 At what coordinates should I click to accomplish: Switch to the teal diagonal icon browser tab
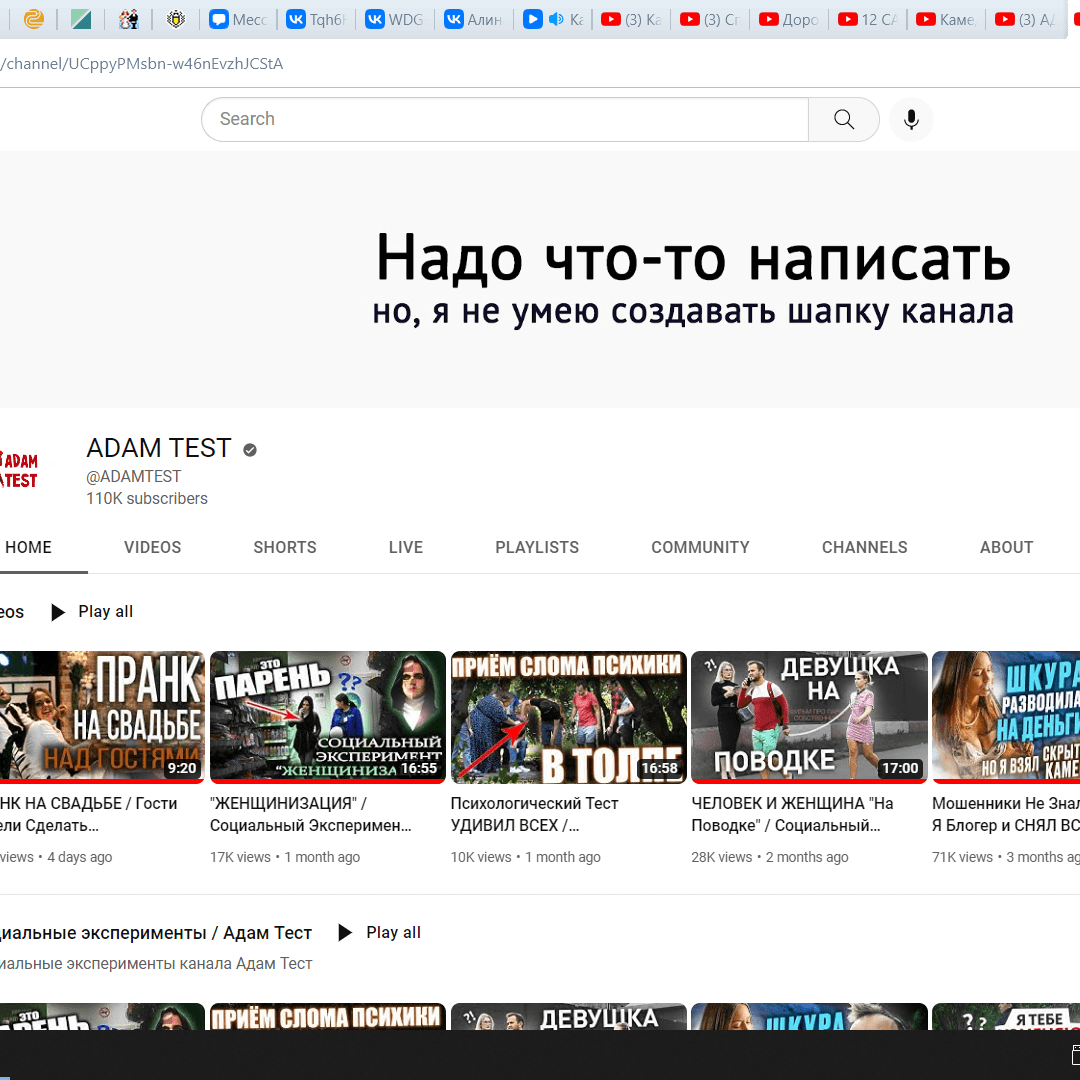tap(81, 19)
